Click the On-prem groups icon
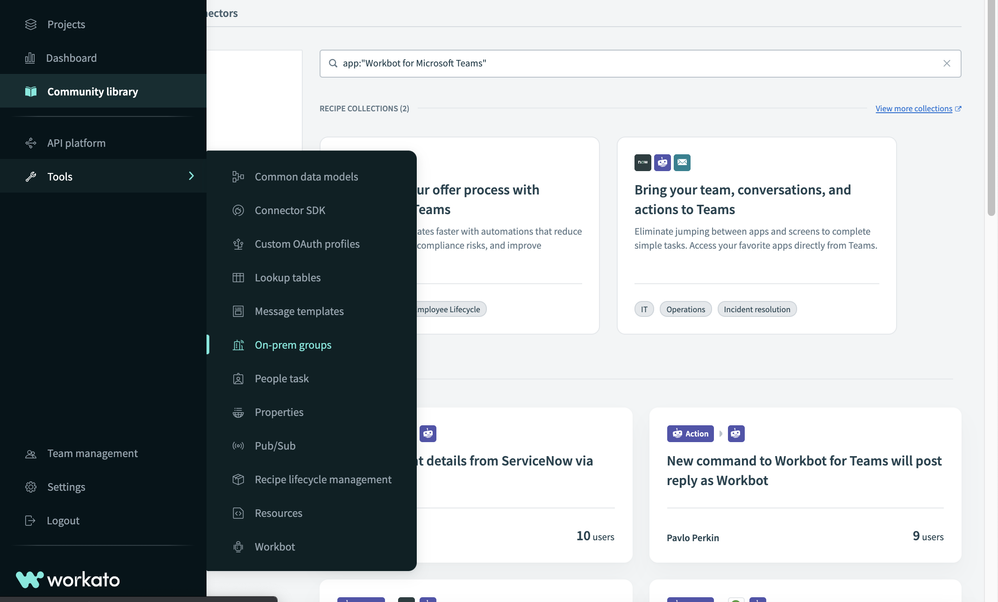The width and height of the screenshot is (998, 602). (238, 345)
